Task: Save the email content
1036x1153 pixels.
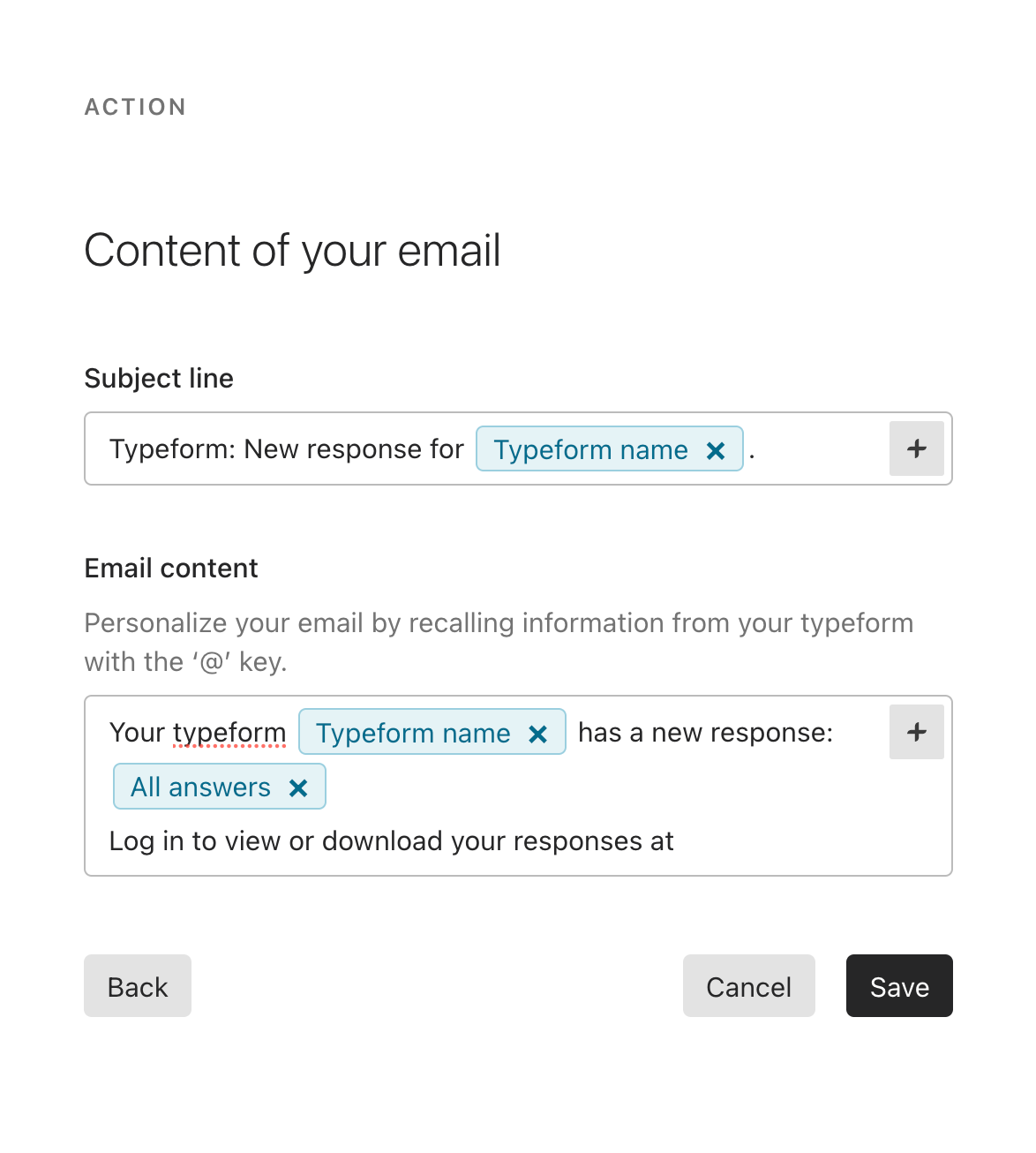Action: [x=899, y=985]
